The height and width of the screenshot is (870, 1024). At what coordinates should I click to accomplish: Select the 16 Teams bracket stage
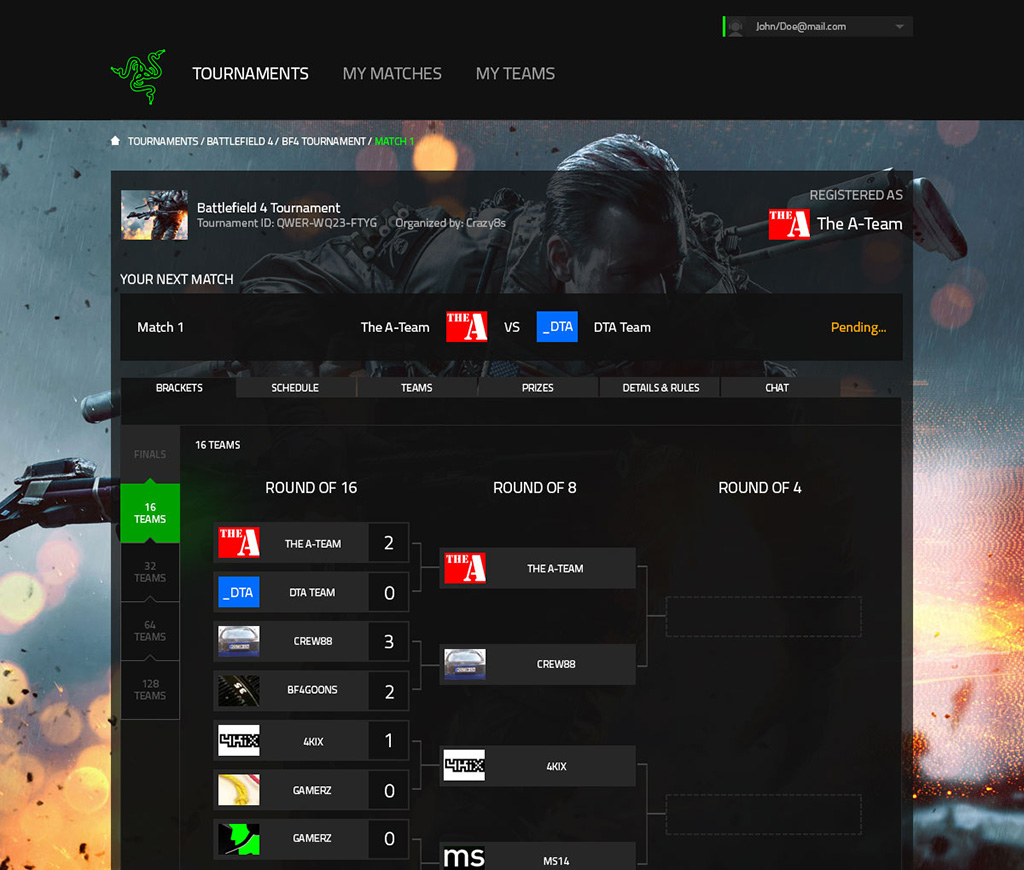[150, 513]
